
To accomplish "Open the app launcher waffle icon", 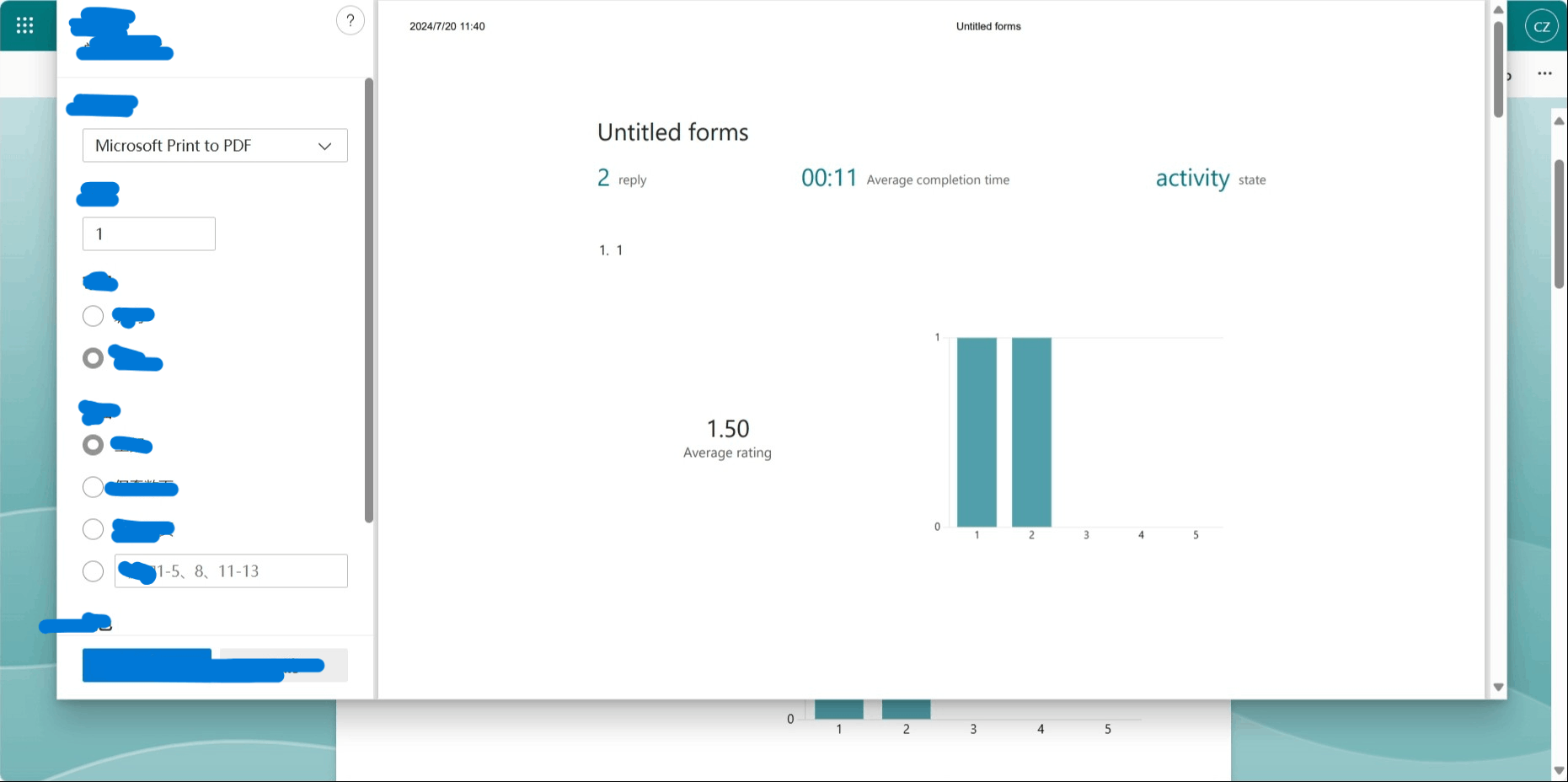I will pos(25,25).
